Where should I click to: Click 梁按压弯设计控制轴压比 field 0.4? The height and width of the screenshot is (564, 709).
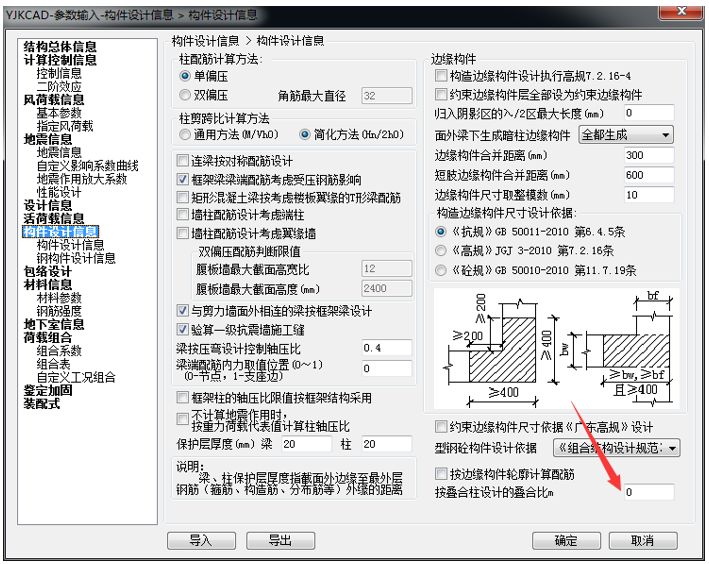(387, 348)
